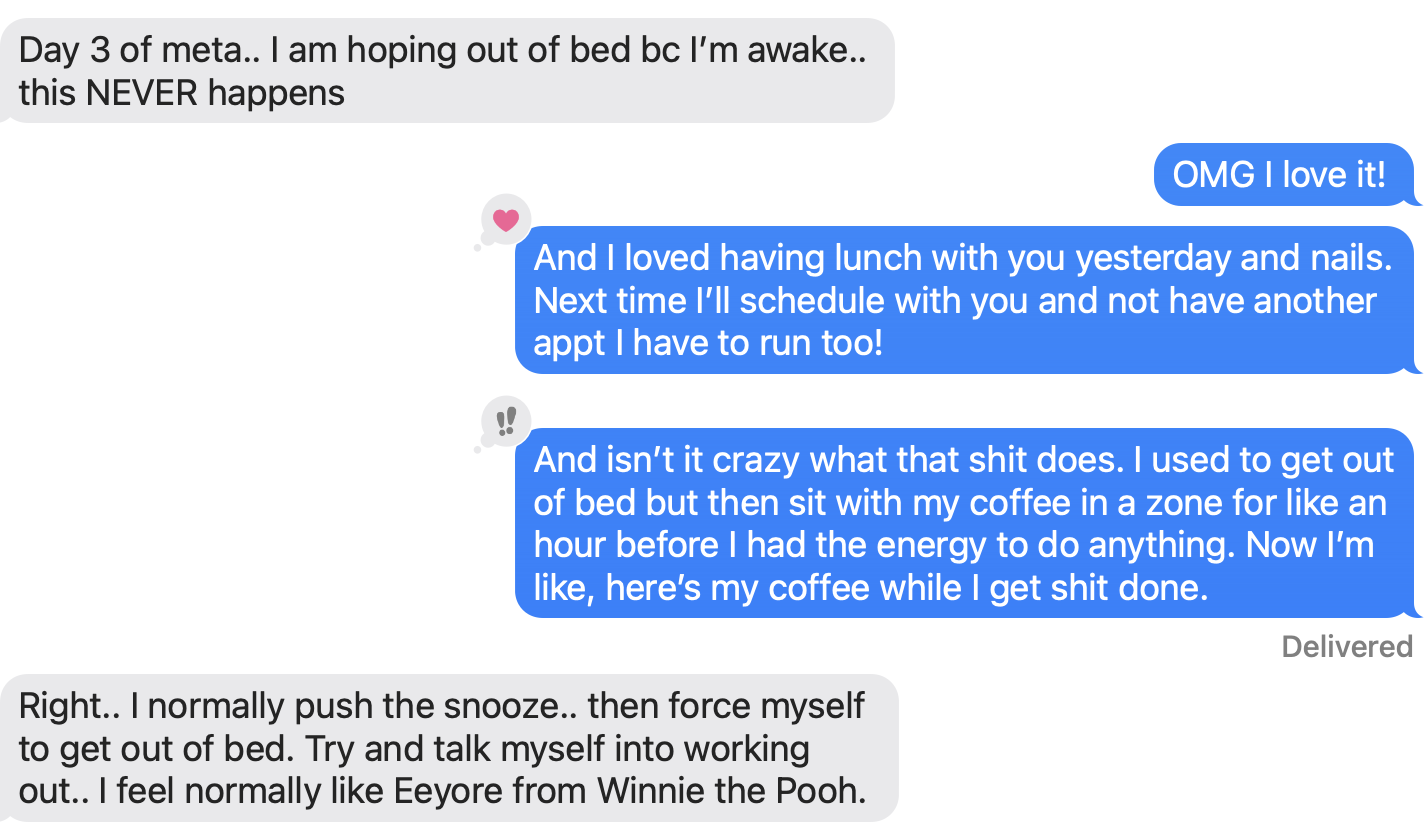Click the word "yesterday" in blue message
The width and height of the screenshot is (1428, 826).
1153,258
